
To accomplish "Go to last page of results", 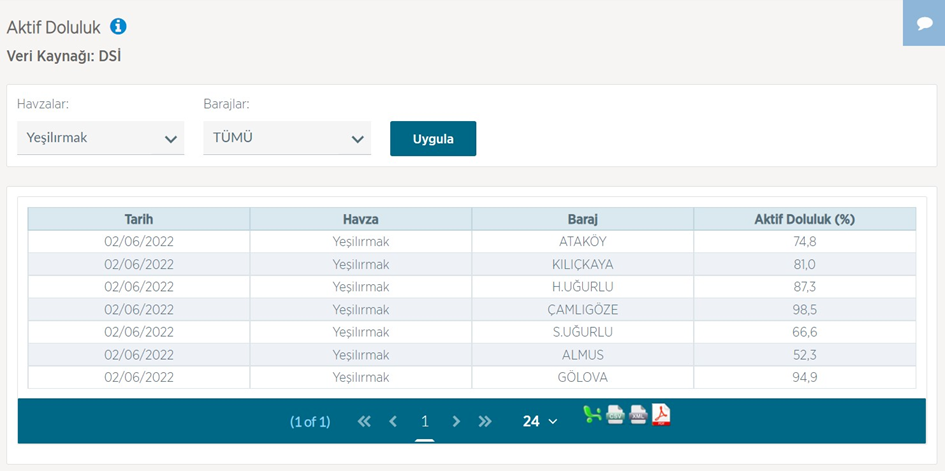I will click(485, 422).
